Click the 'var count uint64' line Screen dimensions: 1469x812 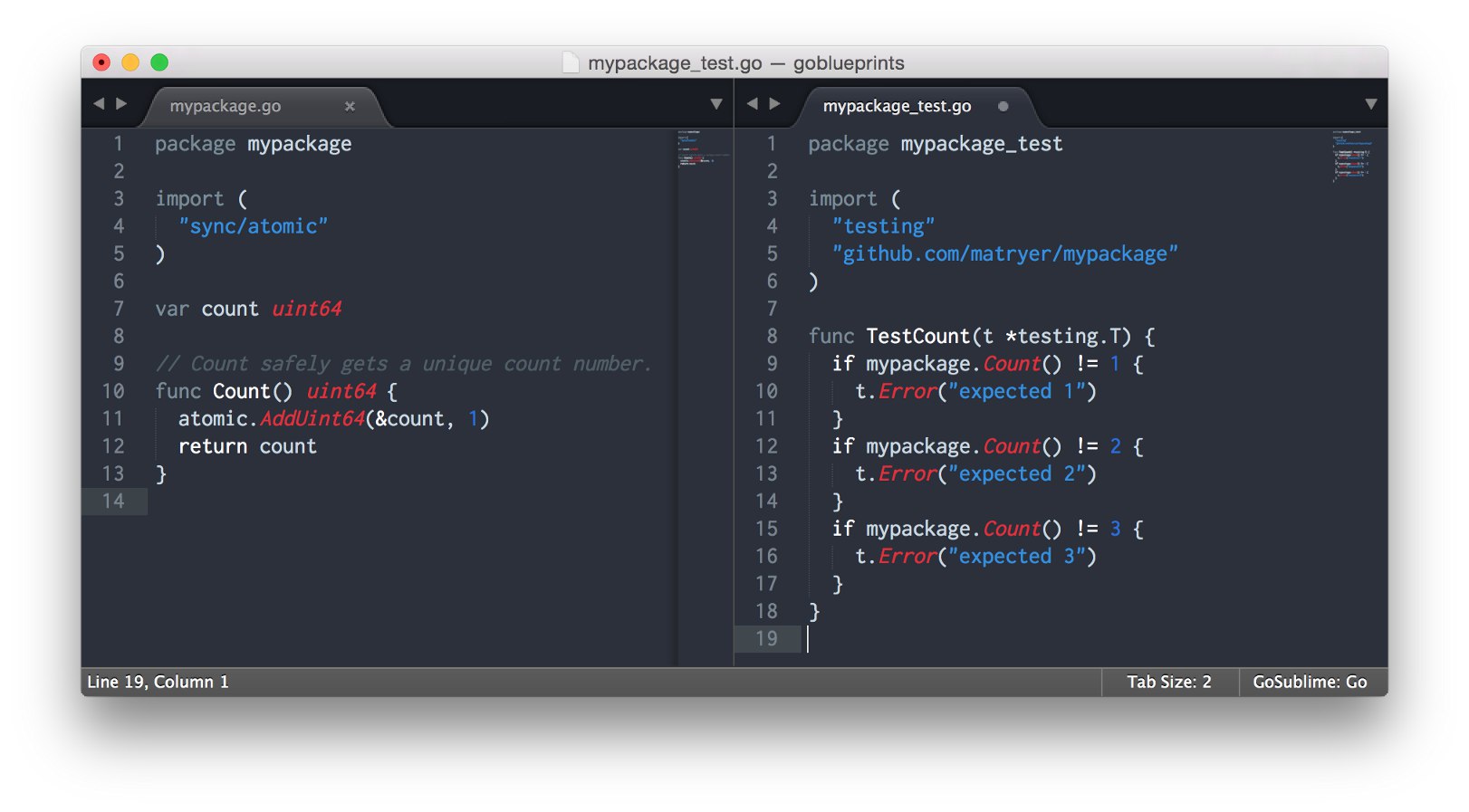pos(248,309)
